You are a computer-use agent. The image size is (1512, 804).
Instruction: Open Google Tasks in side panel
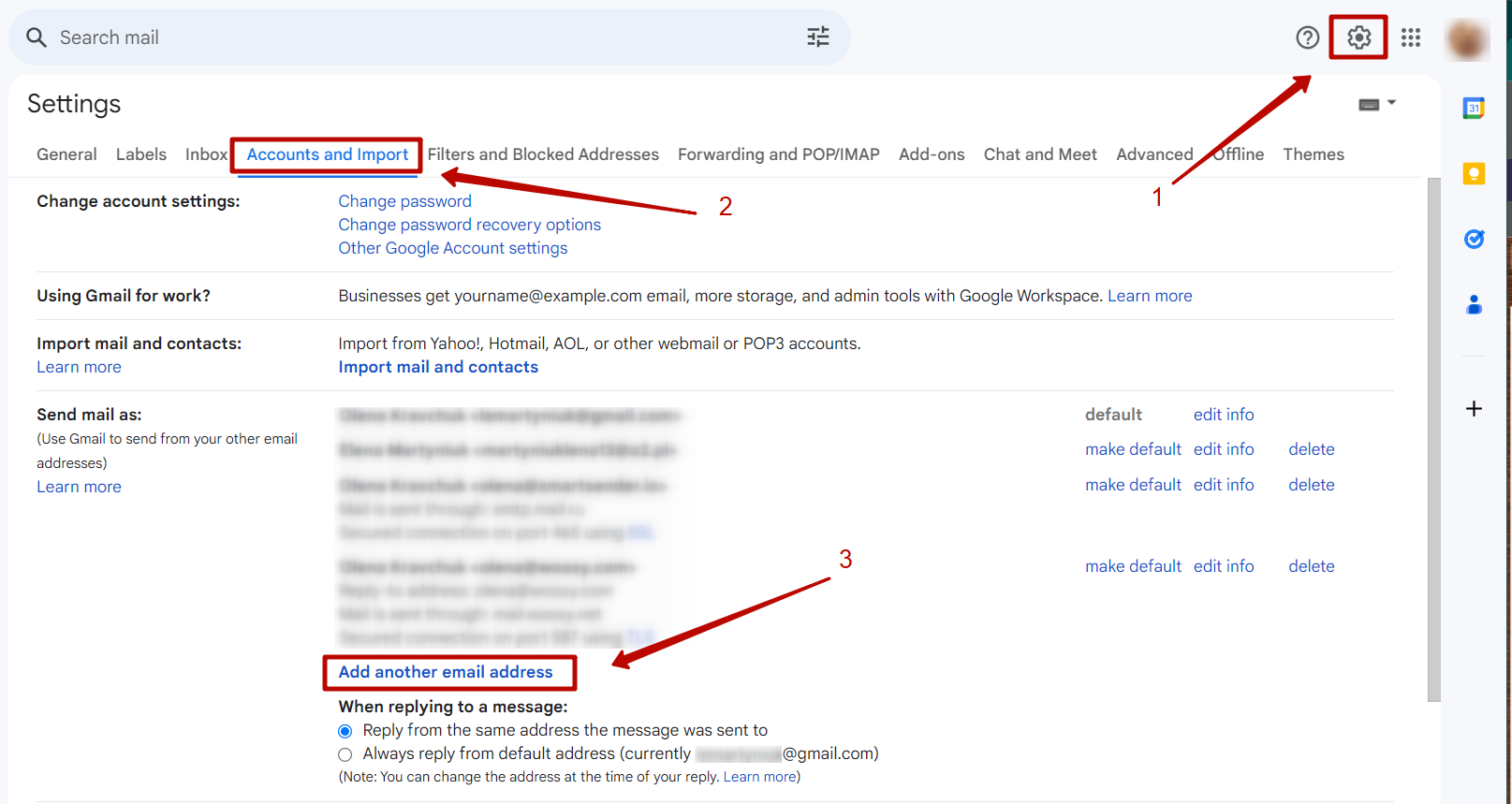(x=1474, y=240)
